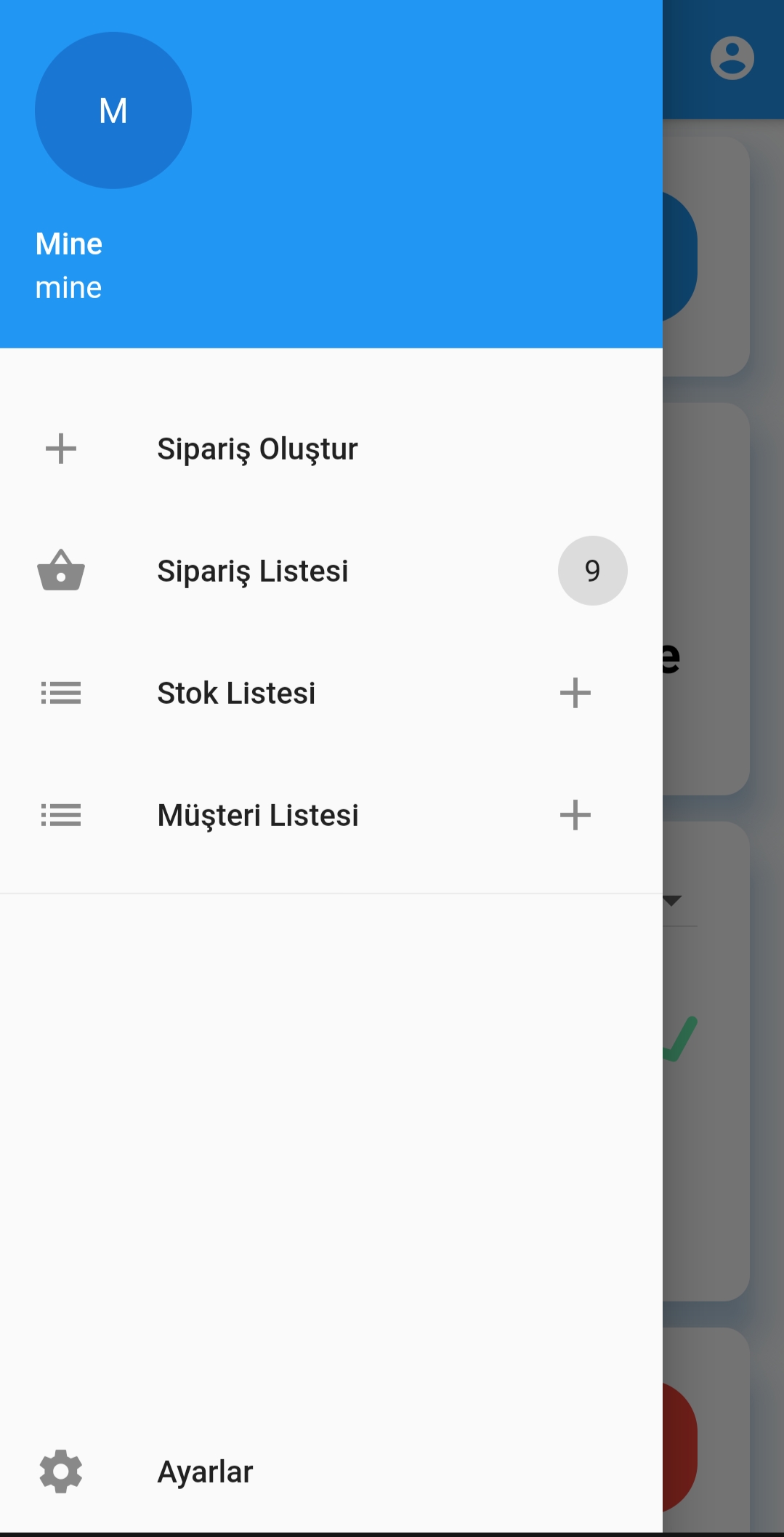Open the Sipariş Listesi menu item
Viewport: 784px width, 1537px height.
[x=331, y=571]
